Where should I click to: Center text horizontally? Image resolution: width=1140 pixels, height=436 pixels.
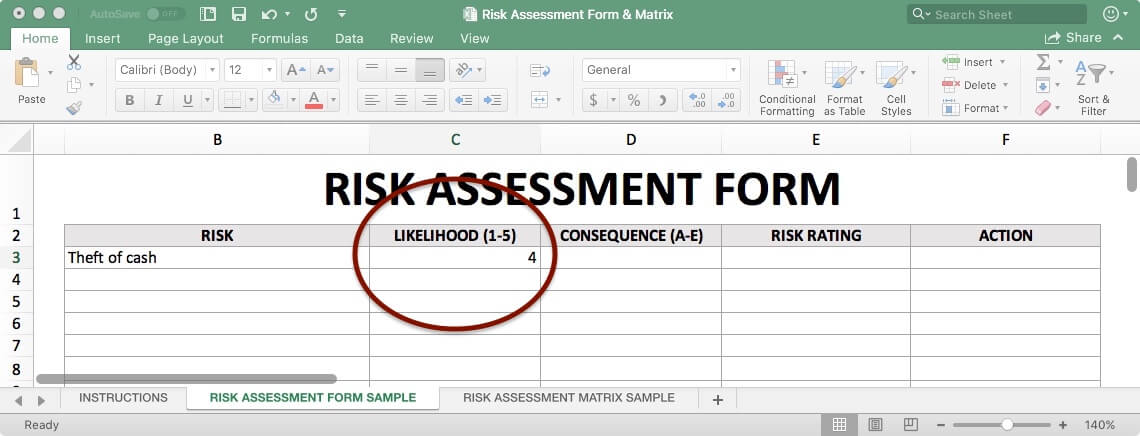[x=401, y=100]
